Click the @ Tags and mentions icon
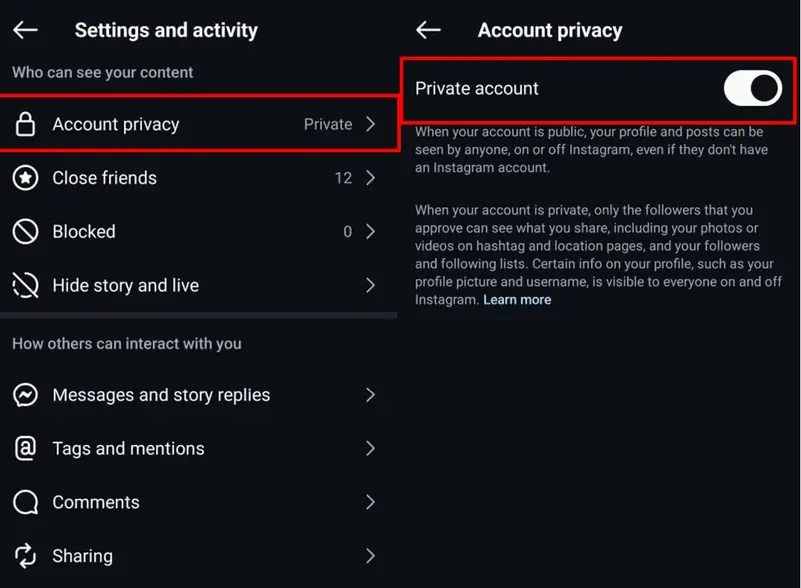The width and height of the screenshot is (801, 588). [25, 449]
